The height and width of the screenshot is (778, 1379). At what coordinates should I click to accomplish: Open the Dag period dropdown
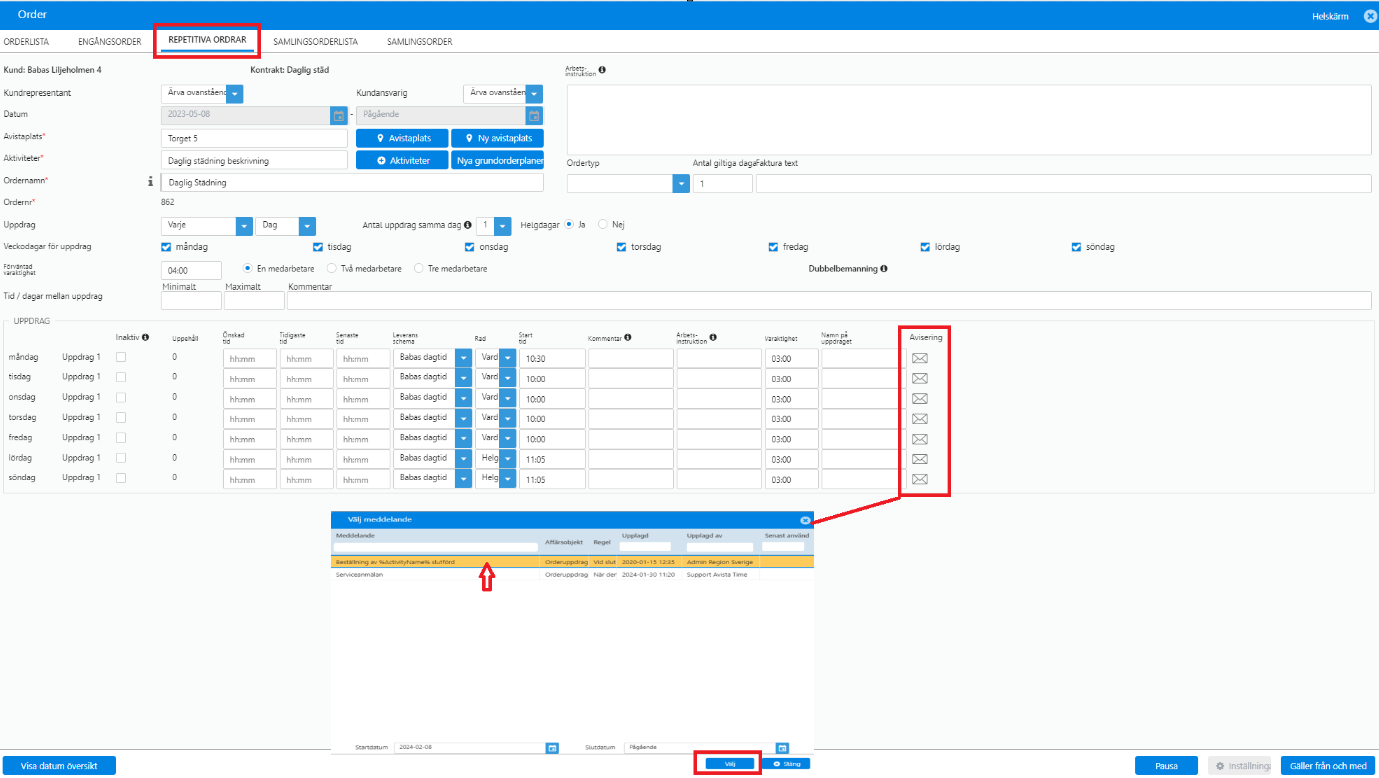pyautogui.click(x=308, y=226)
